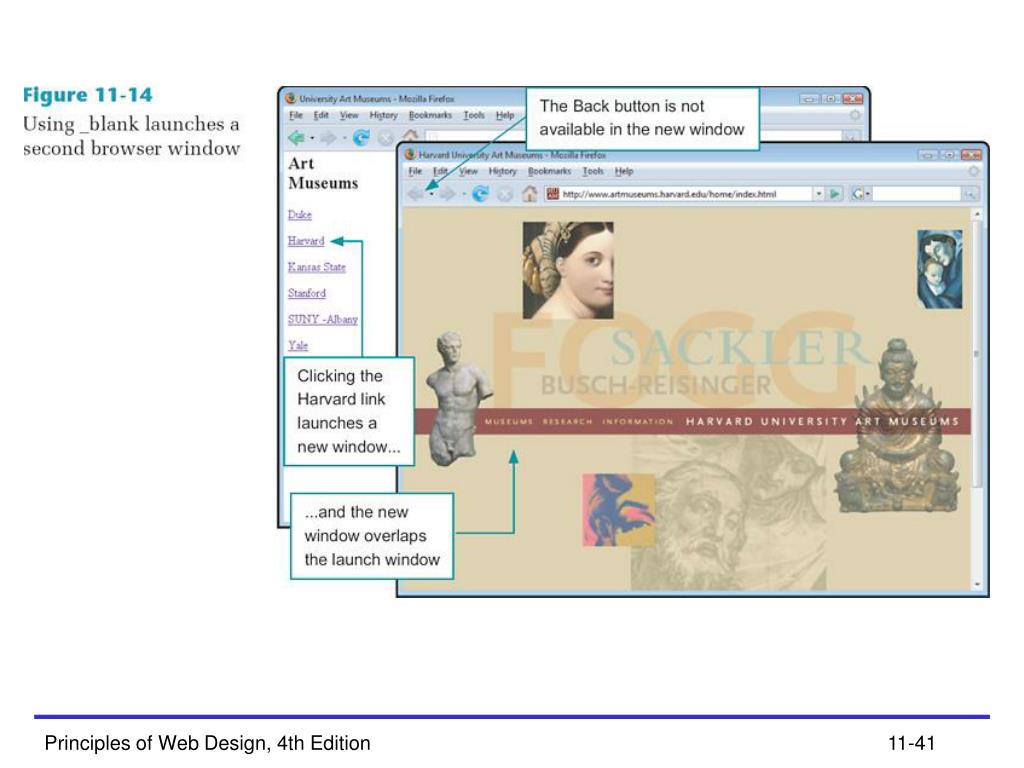This screenshot has height=768, width=1024.
Task: Click the pink and blue abstract artwork
Action: [618, 510]
